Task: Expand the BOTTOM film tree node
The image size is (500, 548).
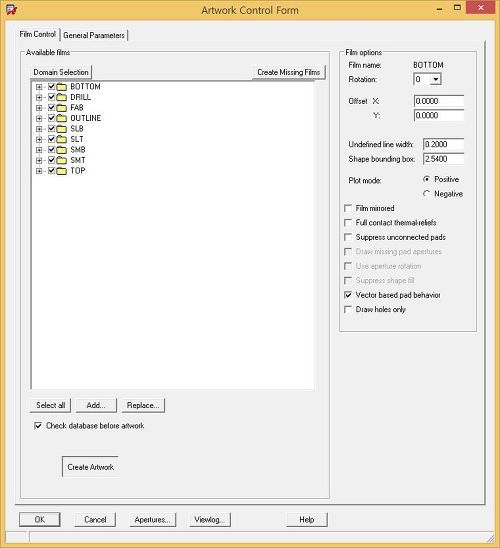Action: 39,87
